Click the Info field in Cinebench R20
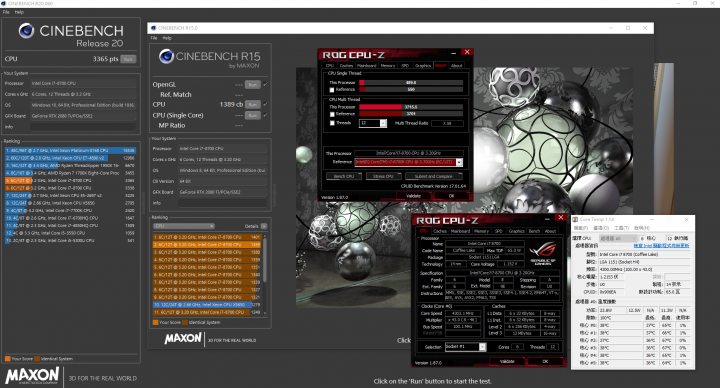This screenshot has height=388, width=720. tap(83, 127)
